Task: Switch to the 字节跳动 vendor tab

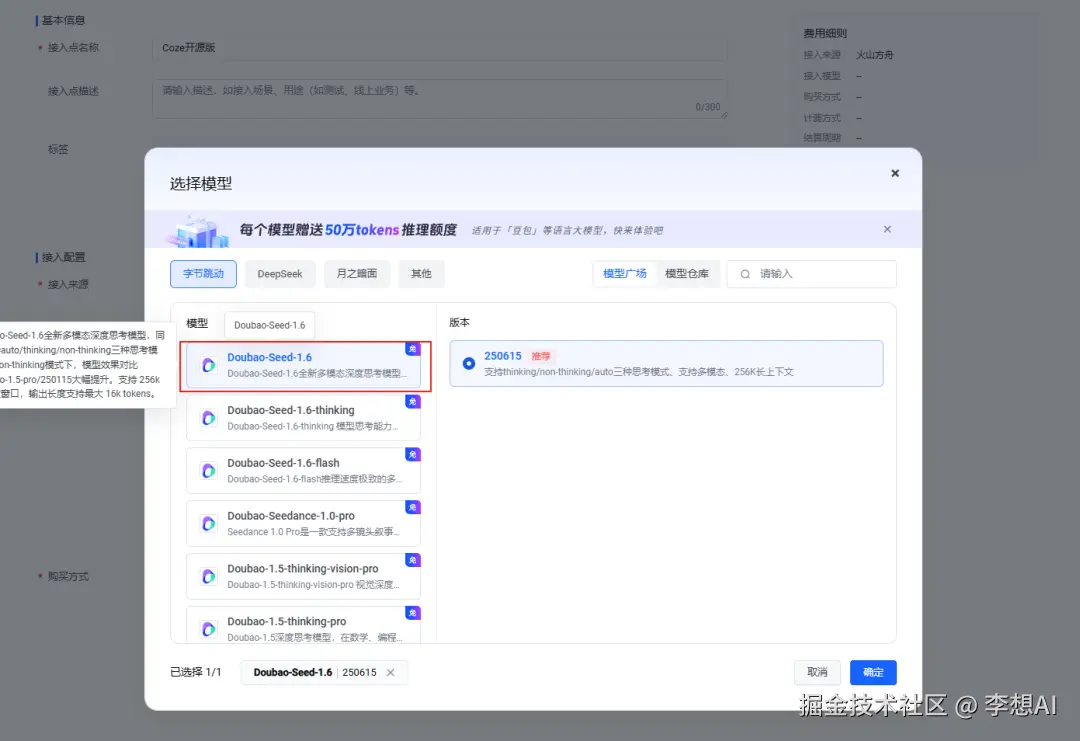Action: tap(203, 274)
